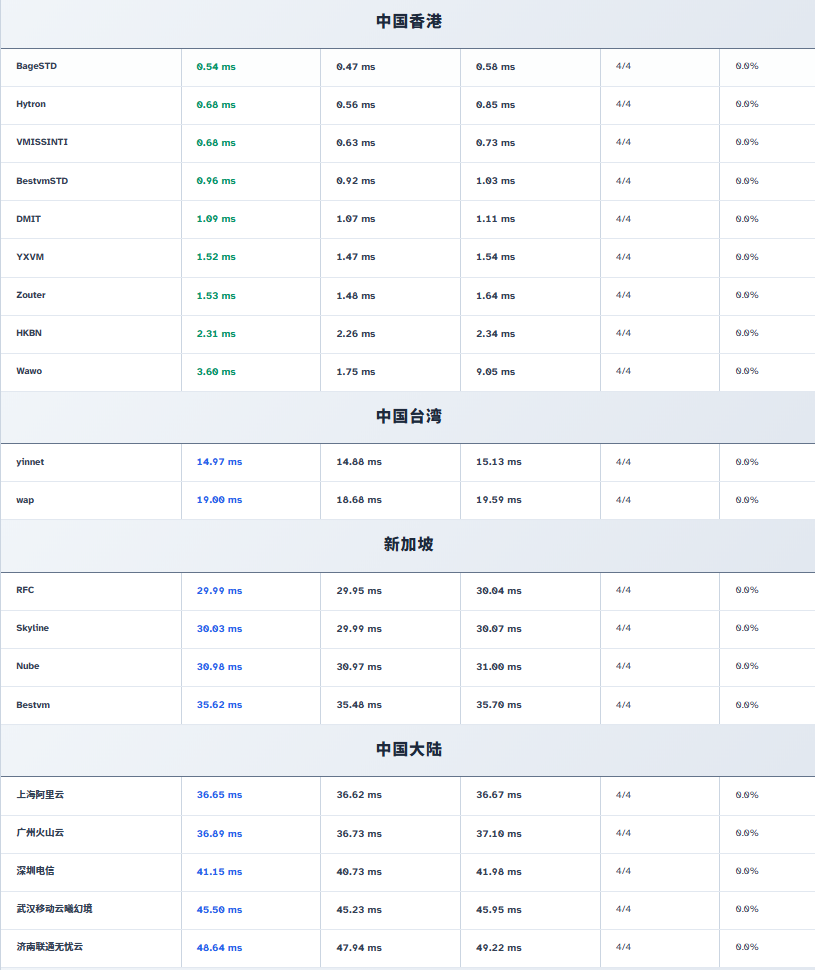Click the blue 14.97 ms latency value

(x=219, y=462)
